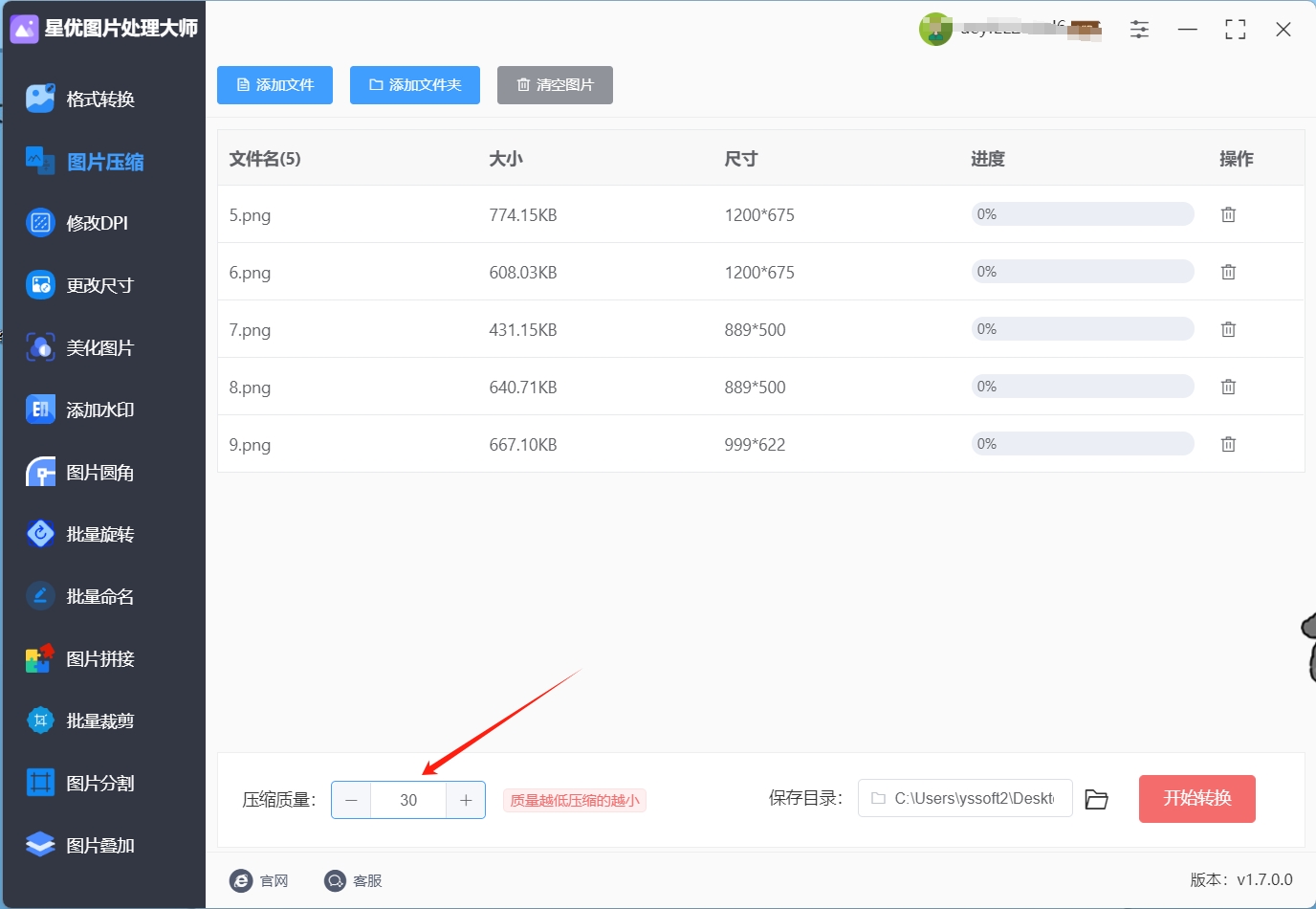Viewport: 1316px width, 909px height.
Task: Click the 进度 column header
Action: pos(988,159)
